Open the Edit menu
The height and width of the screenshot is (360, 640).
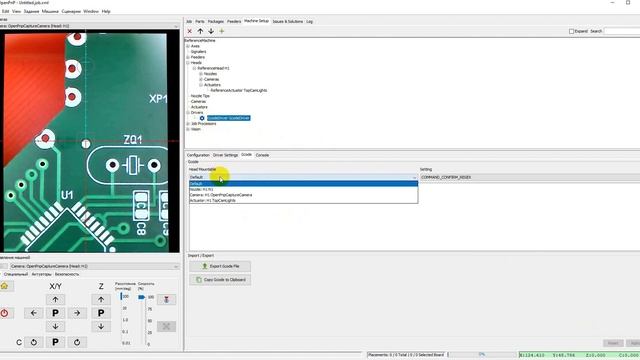pyautogui.click(x=5, y=11)
